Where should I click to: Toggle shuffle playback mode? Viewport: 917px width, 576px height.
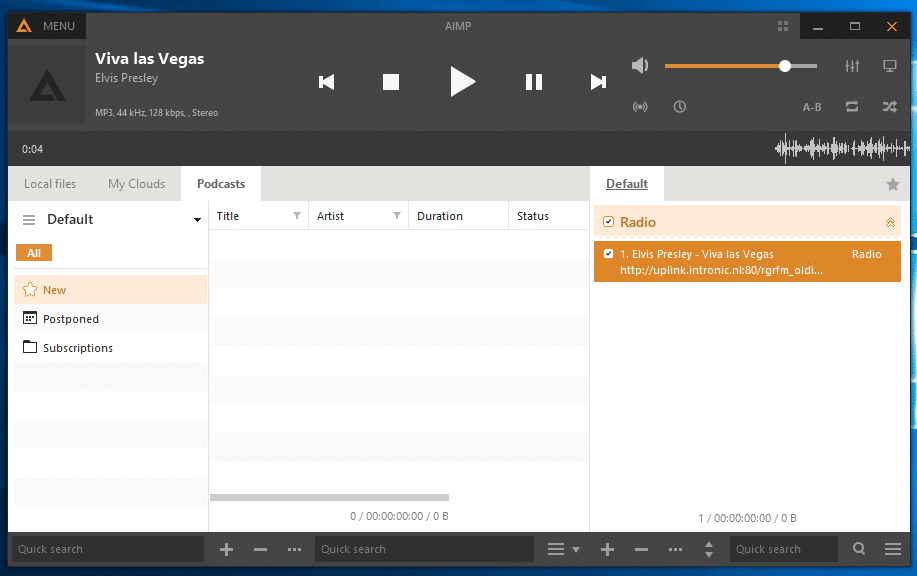(889, 106)
